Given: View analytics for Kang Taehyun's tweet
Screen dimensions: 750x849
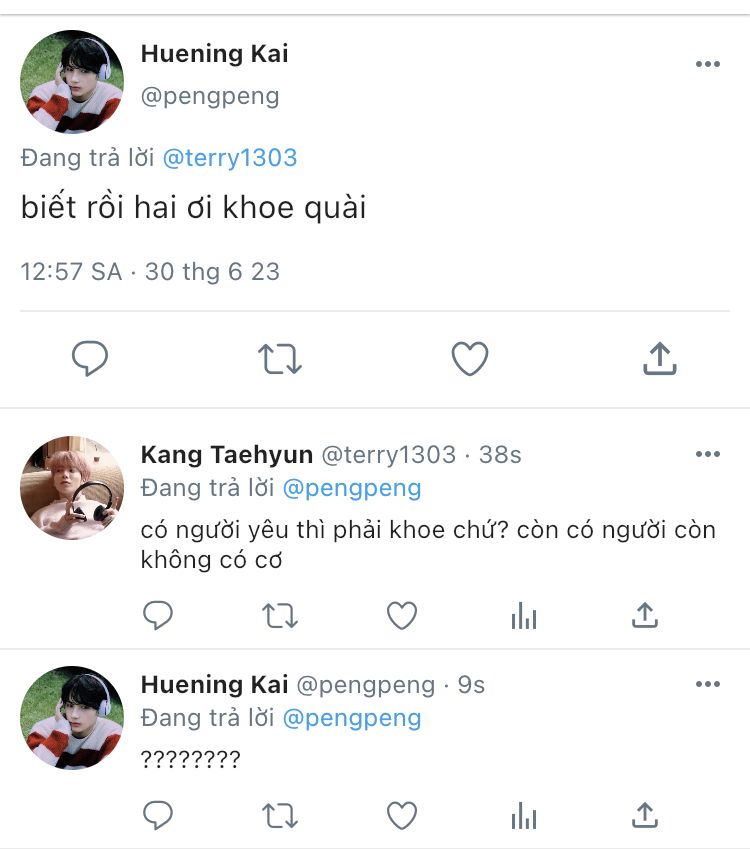Looking at the screenshot, I should [523, 616].
